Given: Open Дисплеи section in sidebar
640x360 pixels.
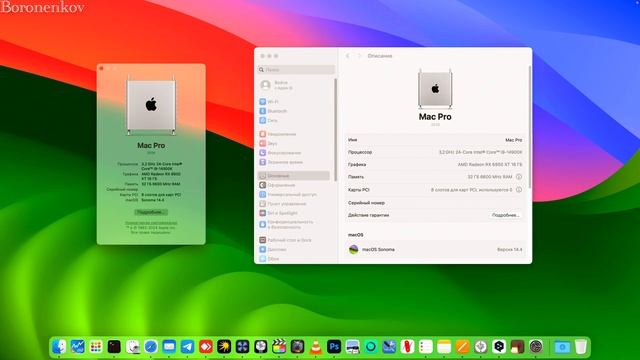Looking at the screenshot, I should pos(273,249).
